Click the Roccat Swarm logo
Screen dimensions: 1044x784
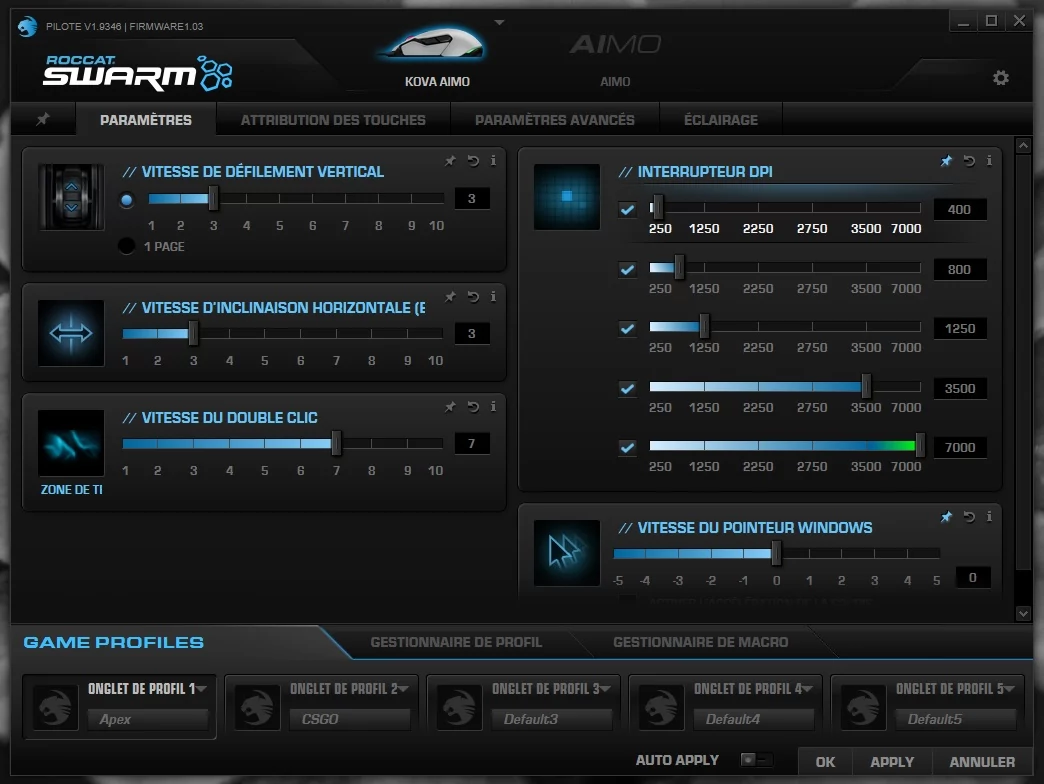coord(138,73)
